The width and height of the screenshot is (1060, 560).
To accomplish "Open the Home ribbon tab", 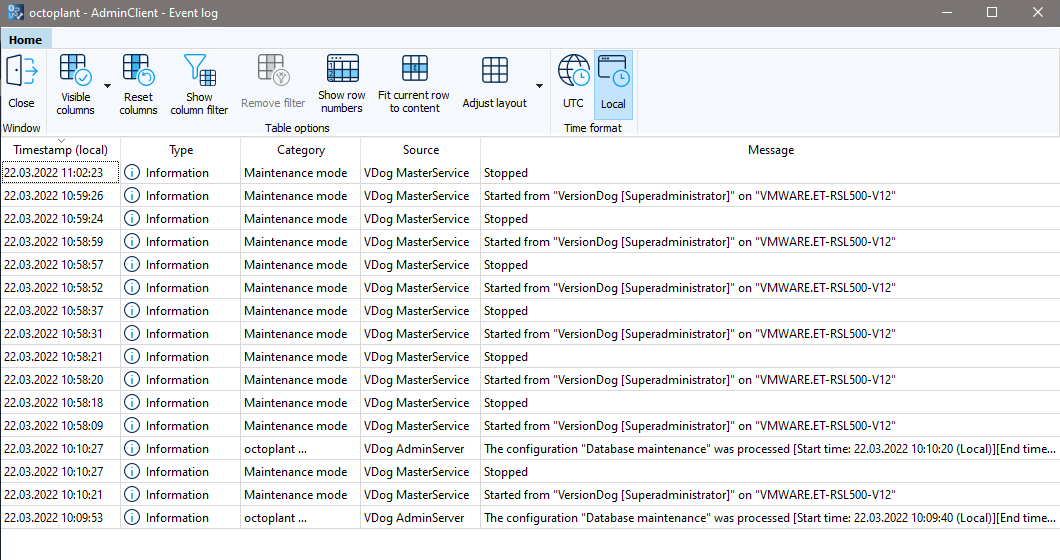I will [26, 40].
